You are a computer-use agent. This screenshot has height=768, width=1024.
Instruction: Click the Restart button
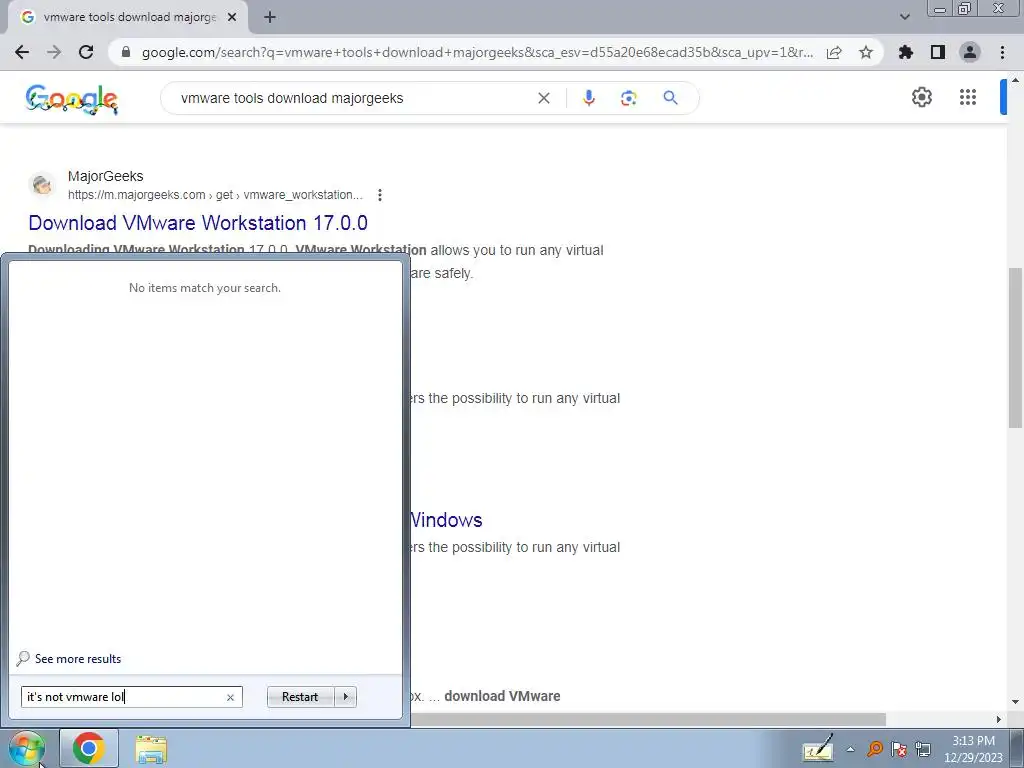coord(300,697)
